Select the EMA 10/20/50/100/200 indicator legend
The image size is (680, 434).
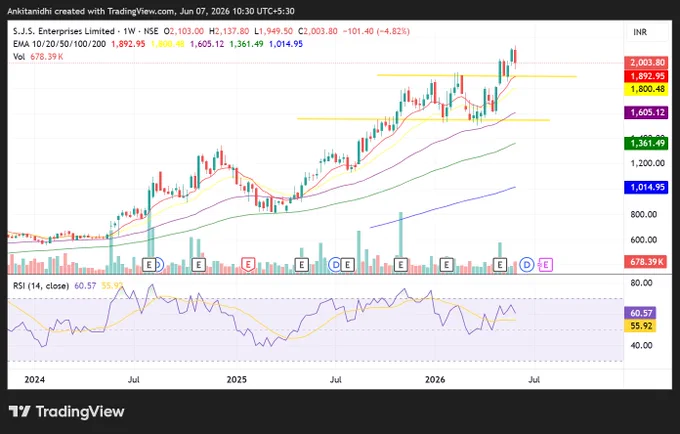point(59,44)
